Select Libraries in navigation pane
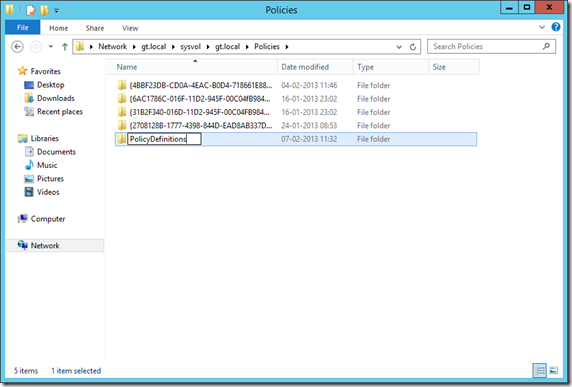Screen dimensions: 572x387 click(x=45, y=139)
